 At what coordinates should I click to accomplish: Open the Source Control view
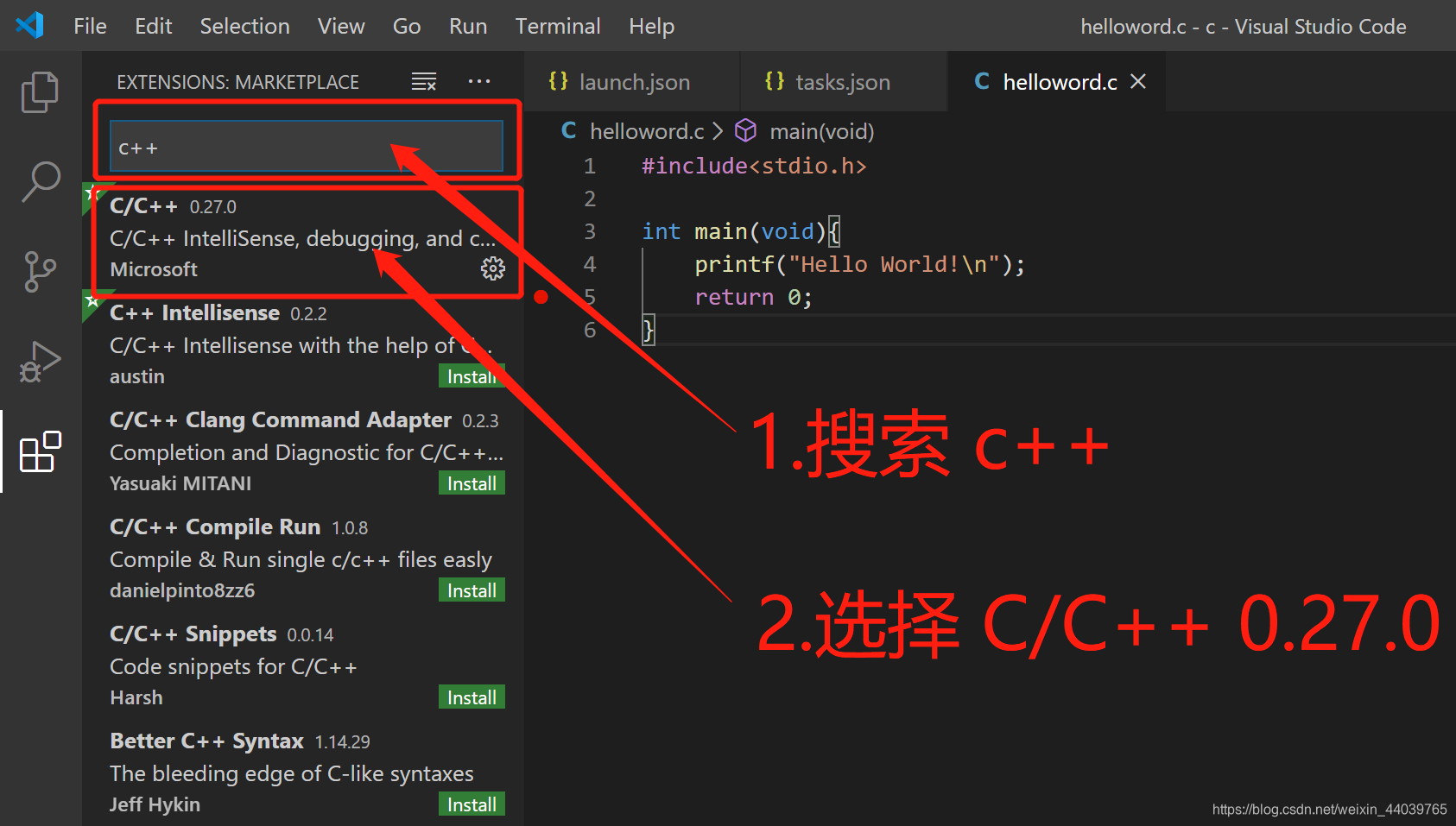[x=40, y=272]
